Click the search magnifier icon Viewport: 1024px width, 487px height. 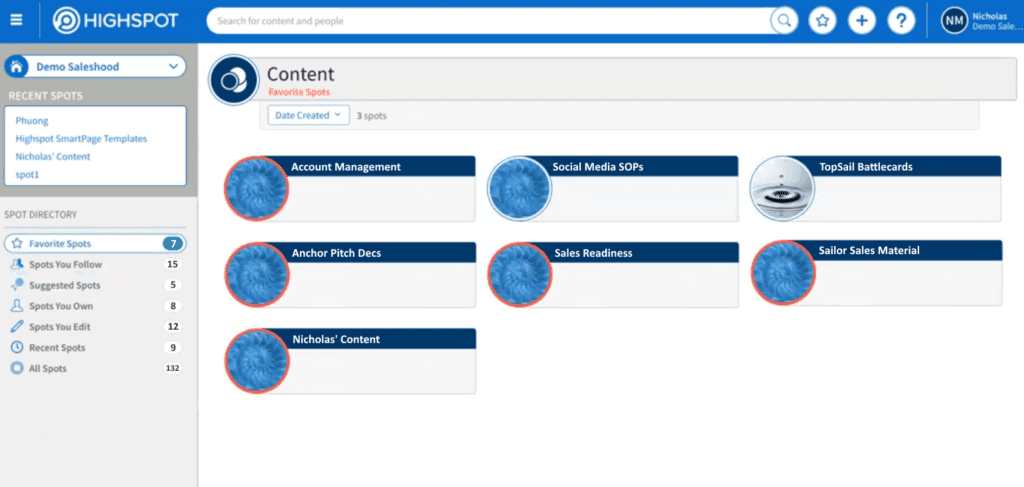[784, 21]
